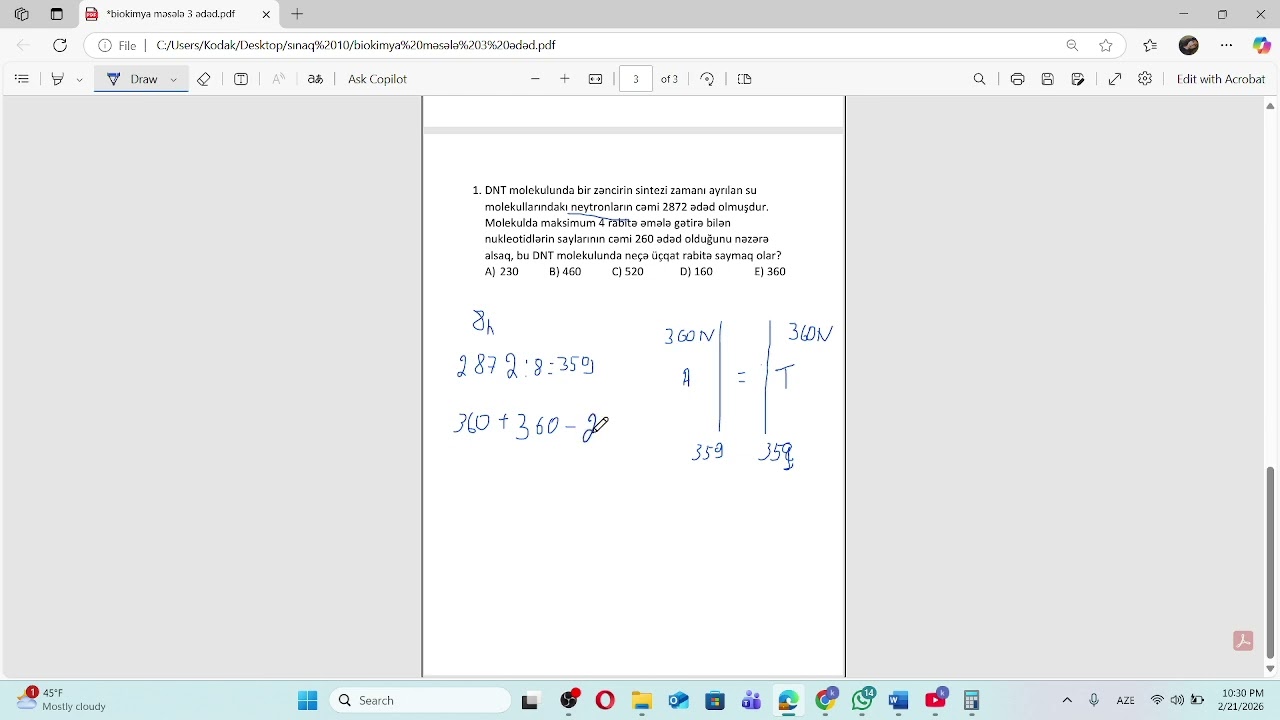Viewport: 1280px width, 720px height.
Task: Toggle the Page view layout icon
Action: 744,79
